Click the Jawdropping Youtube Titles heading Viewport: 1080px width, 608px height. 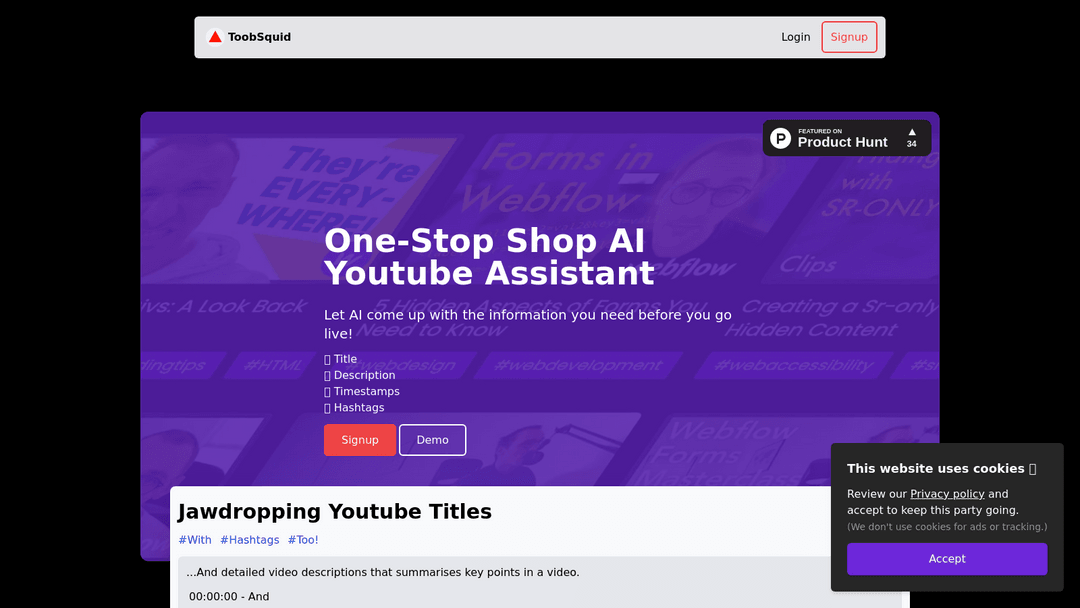pyautogui.click(x=335, y=512)
